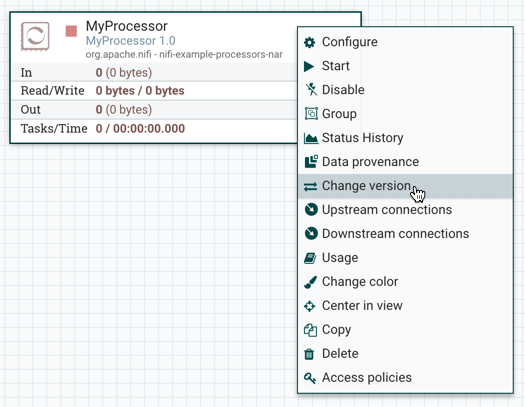Click the In row label
The image size is (525, 407).
click(26, 73)
